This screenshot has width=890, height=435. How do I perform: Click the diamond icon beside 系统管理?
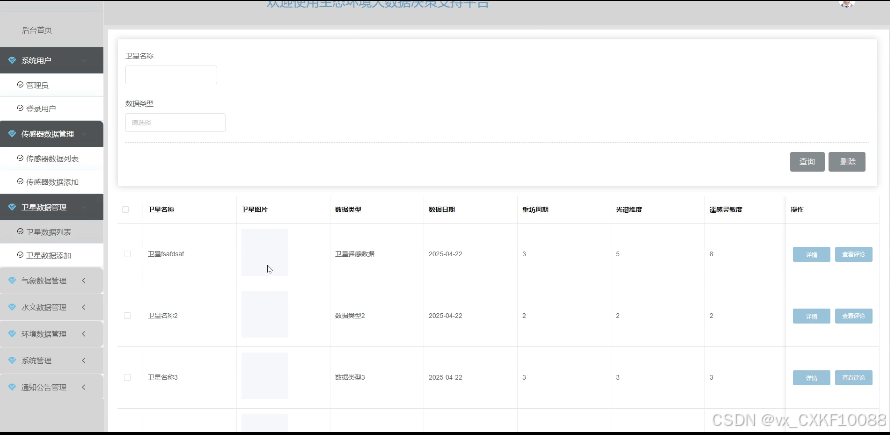click(x=12, y=361)
